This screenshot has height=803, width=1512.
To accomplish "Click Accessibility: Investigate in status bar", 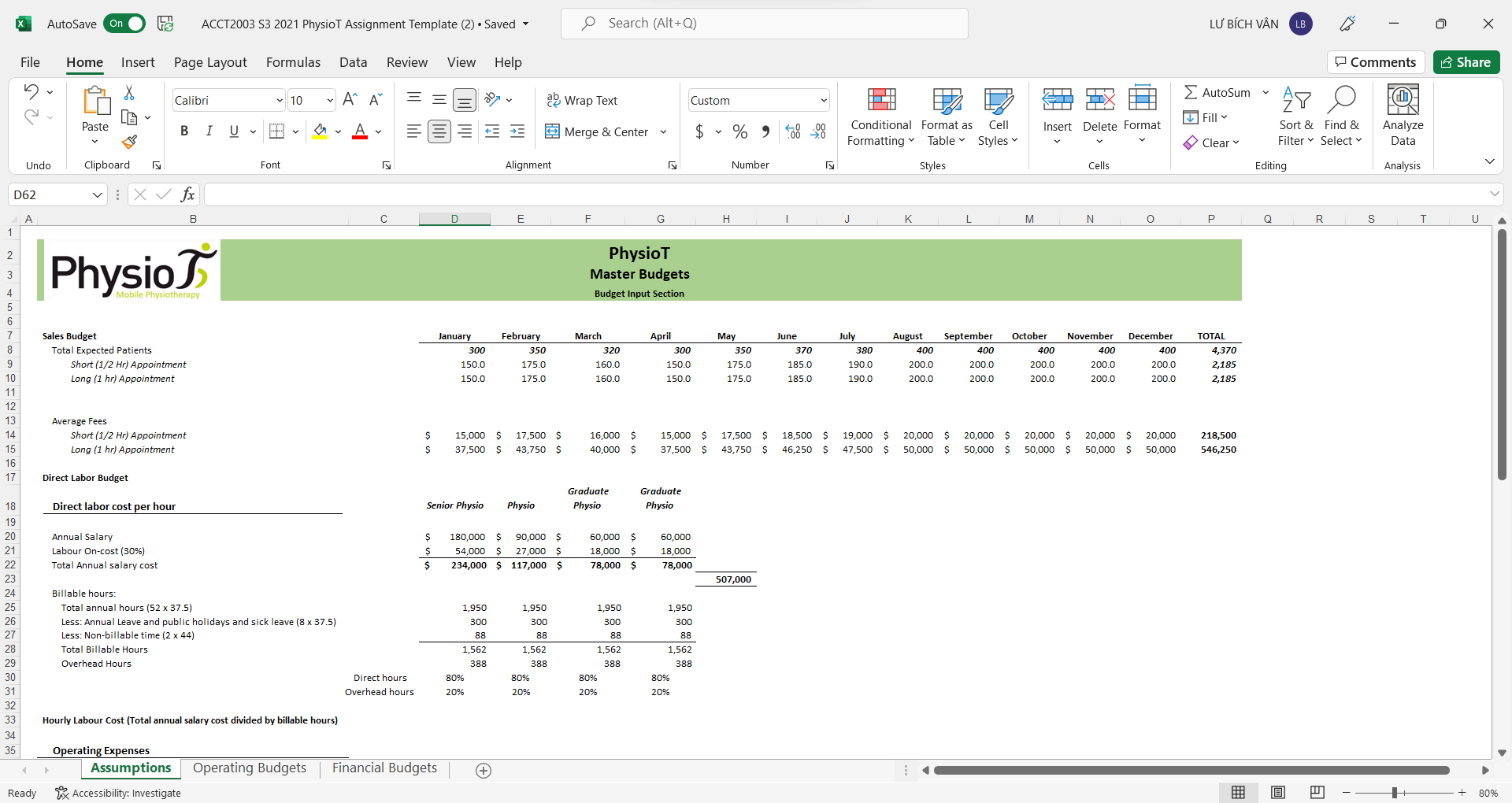I will (118, 794).
